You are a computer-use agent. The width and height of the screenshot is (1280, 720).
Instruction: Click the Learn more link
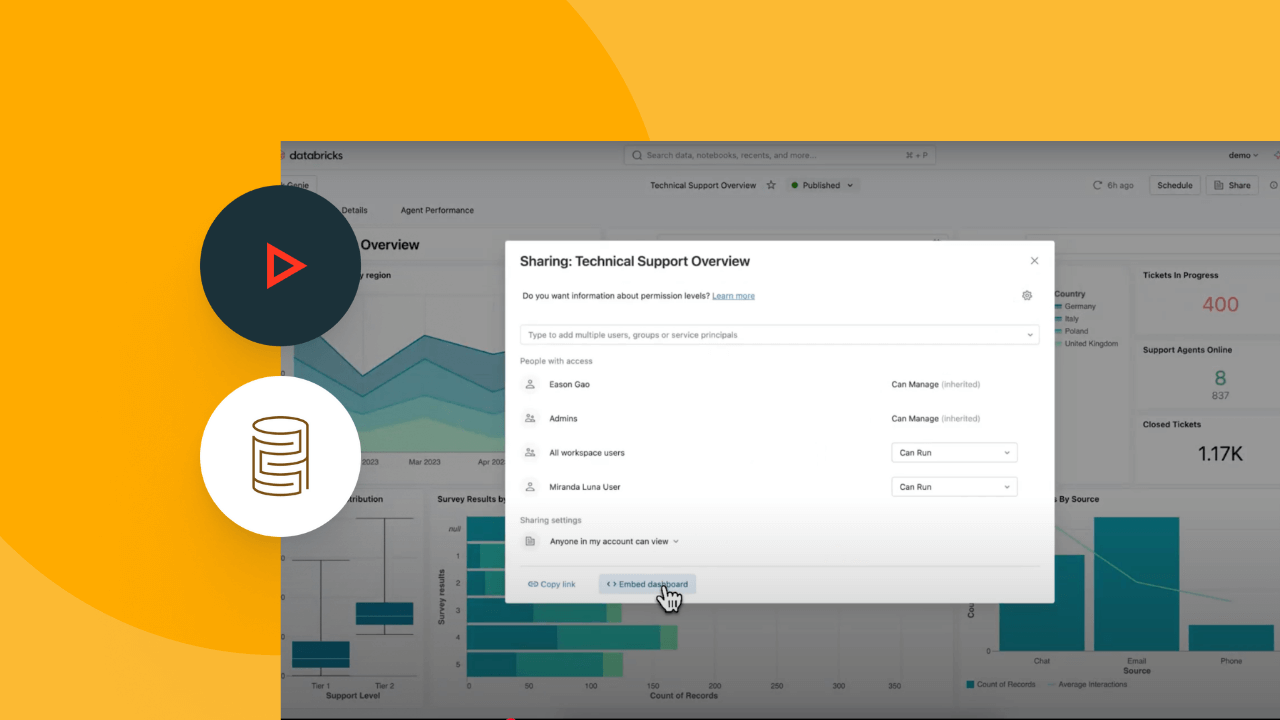733,296
